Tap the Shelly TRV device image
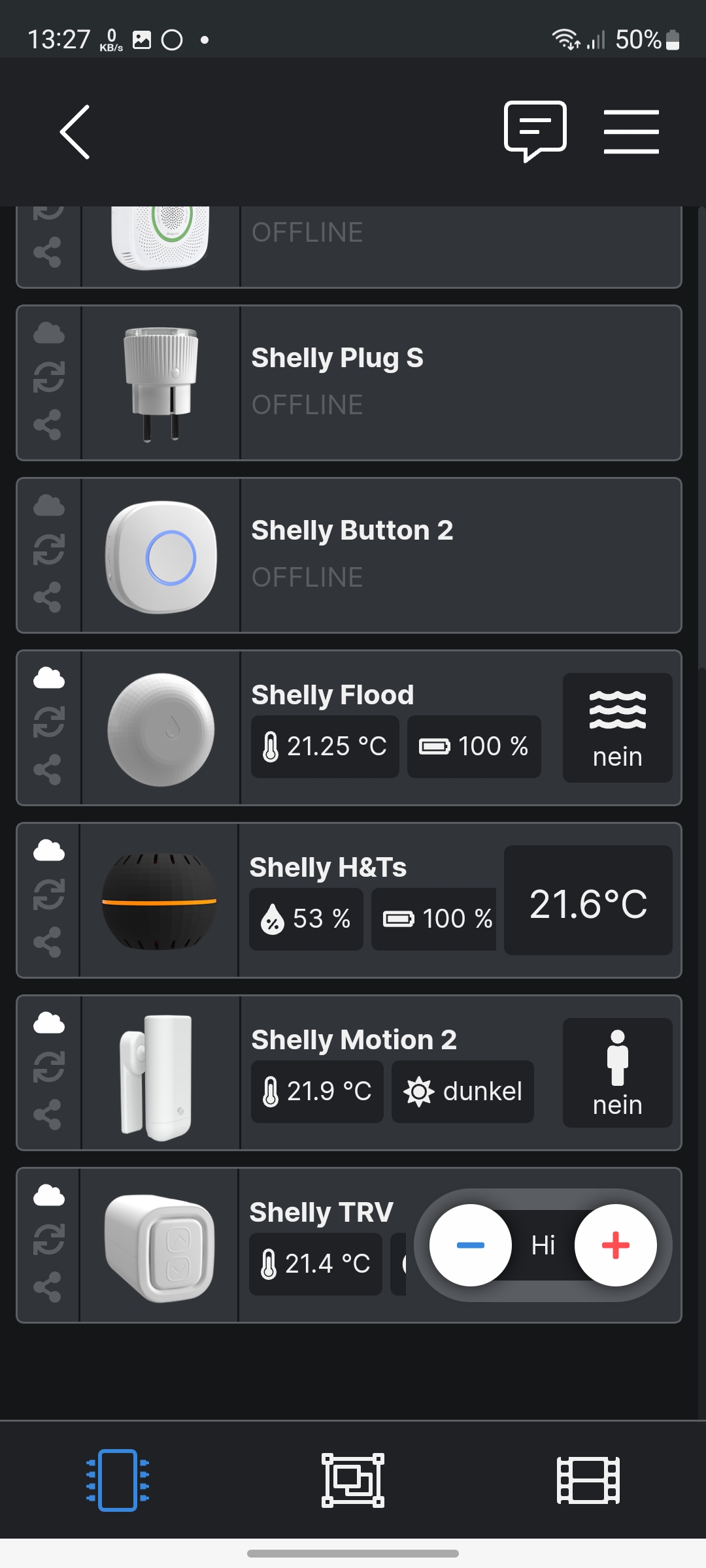Screen dimensions: 706x1568 point(160,1245)
